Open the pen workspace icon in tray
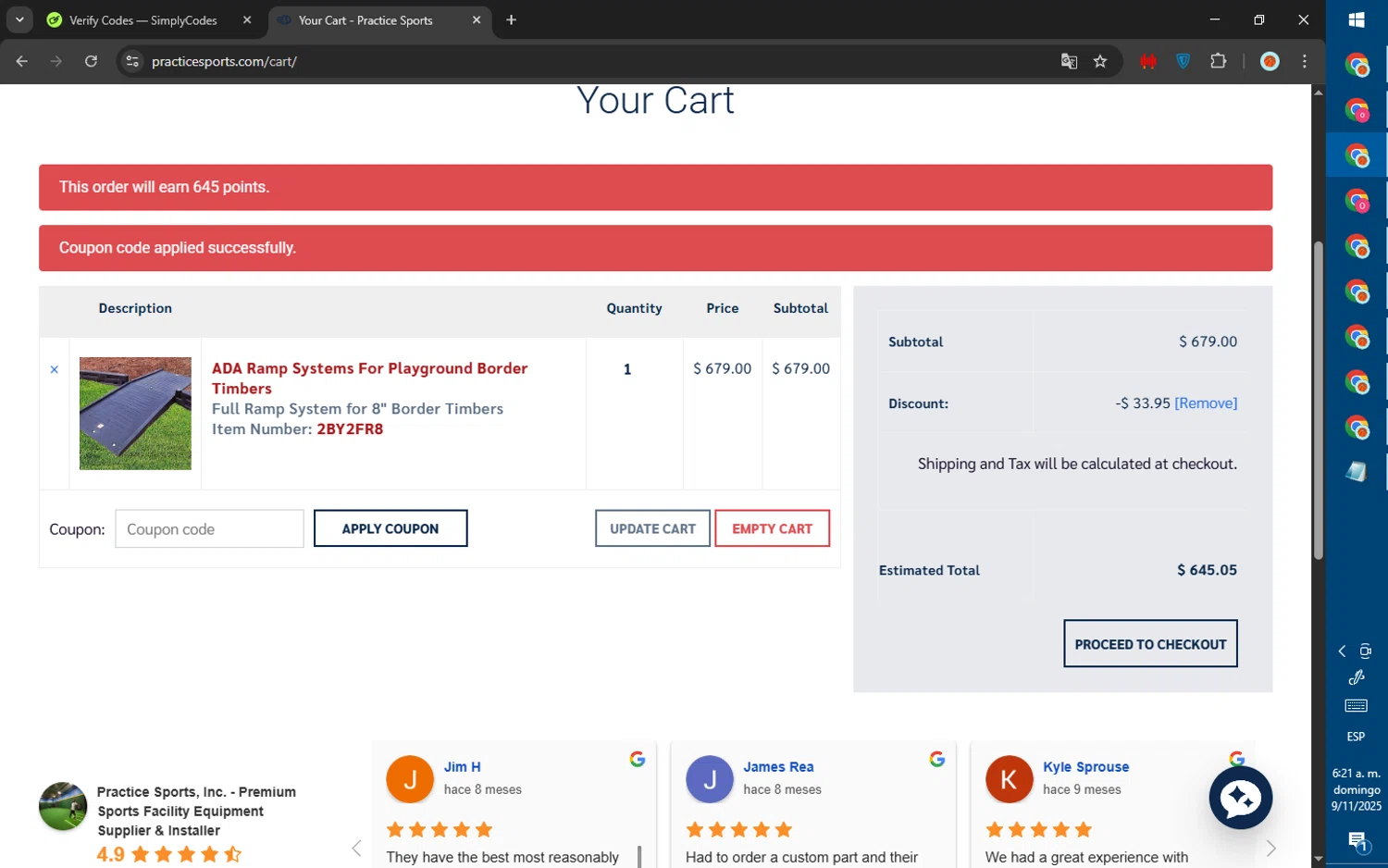The height and width of the screenshot is (868, 1388). pos(1357,677)
